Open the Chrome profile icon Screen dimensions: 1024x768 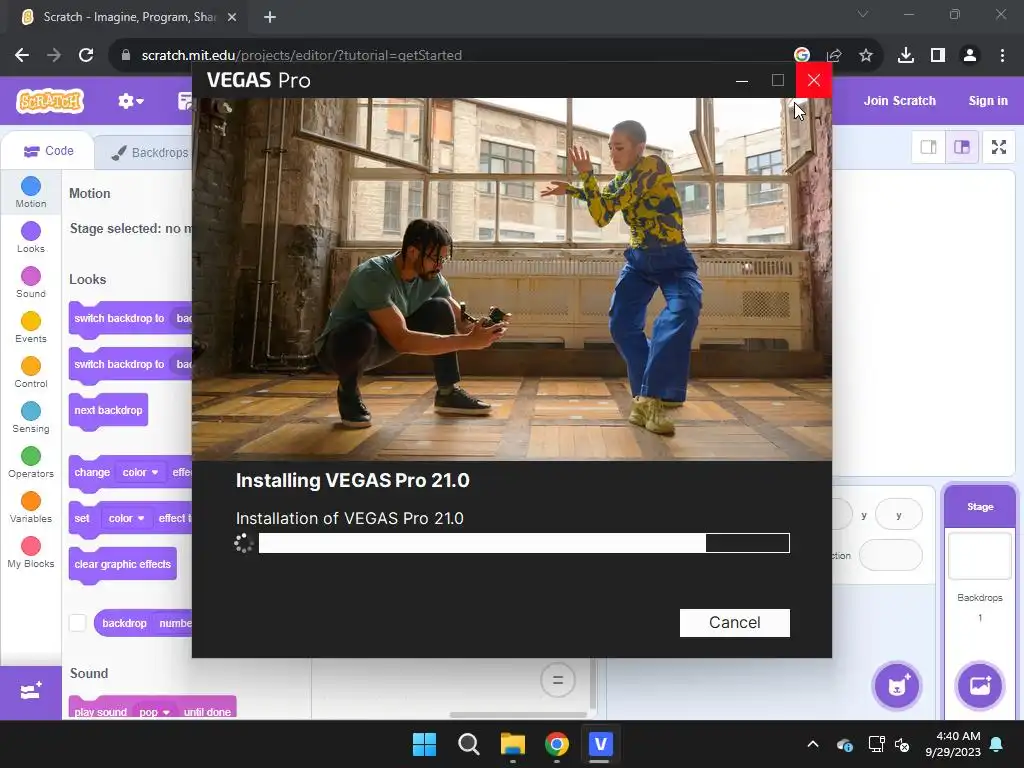[970, 56]
